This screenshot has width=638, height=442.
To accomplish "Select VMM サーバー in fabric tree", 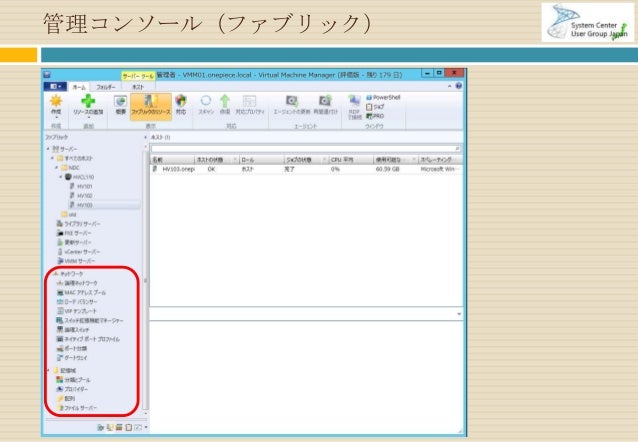I will [x=76, y=261].
